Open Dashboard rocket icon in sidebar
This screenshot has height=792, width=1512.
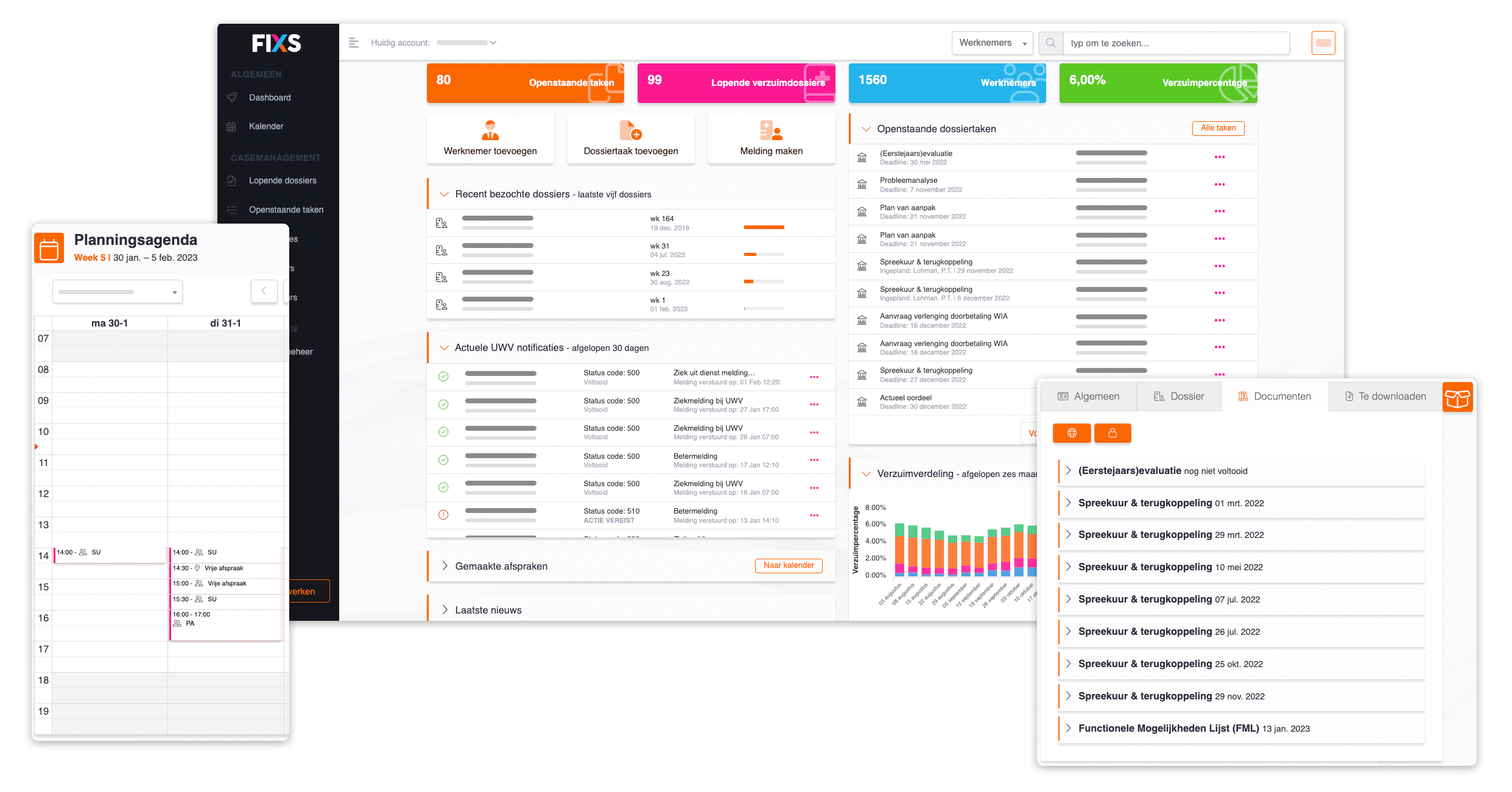[231, 97]
